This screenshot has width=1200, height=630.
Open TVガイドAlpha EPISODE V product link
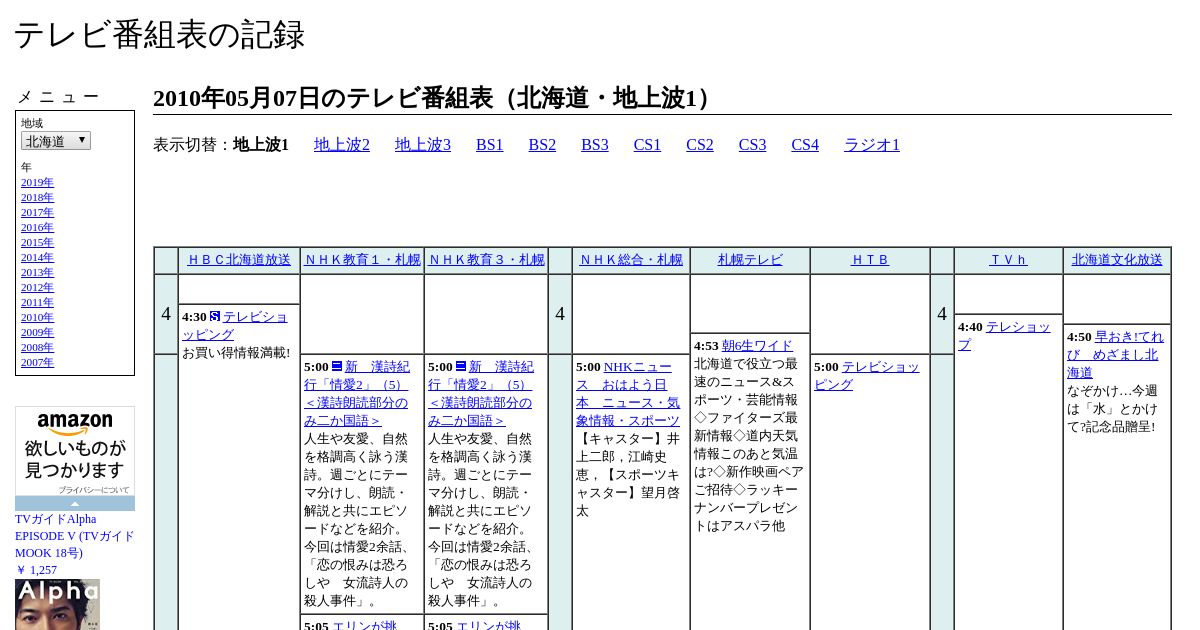point(74,536)
